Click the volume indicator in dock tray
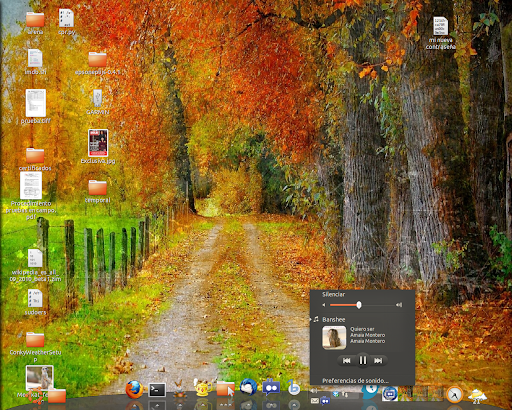The image size is (512, 410). (x=314, y=390)
